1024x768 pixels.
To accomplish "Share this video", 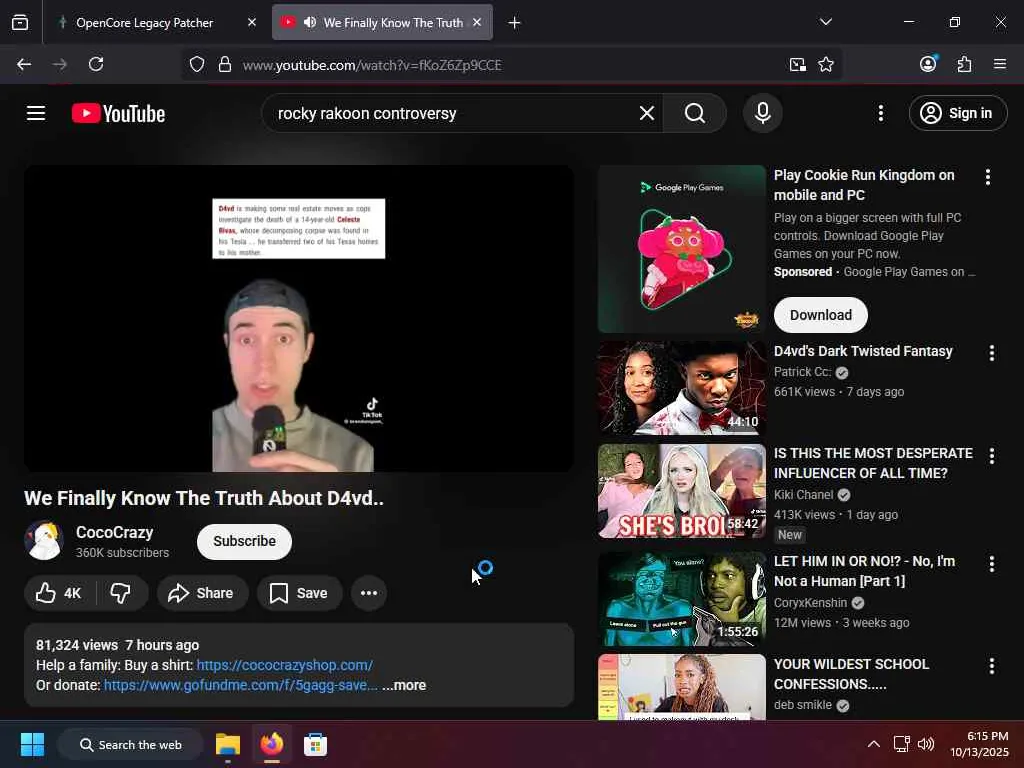I will [x=202, y=593].
